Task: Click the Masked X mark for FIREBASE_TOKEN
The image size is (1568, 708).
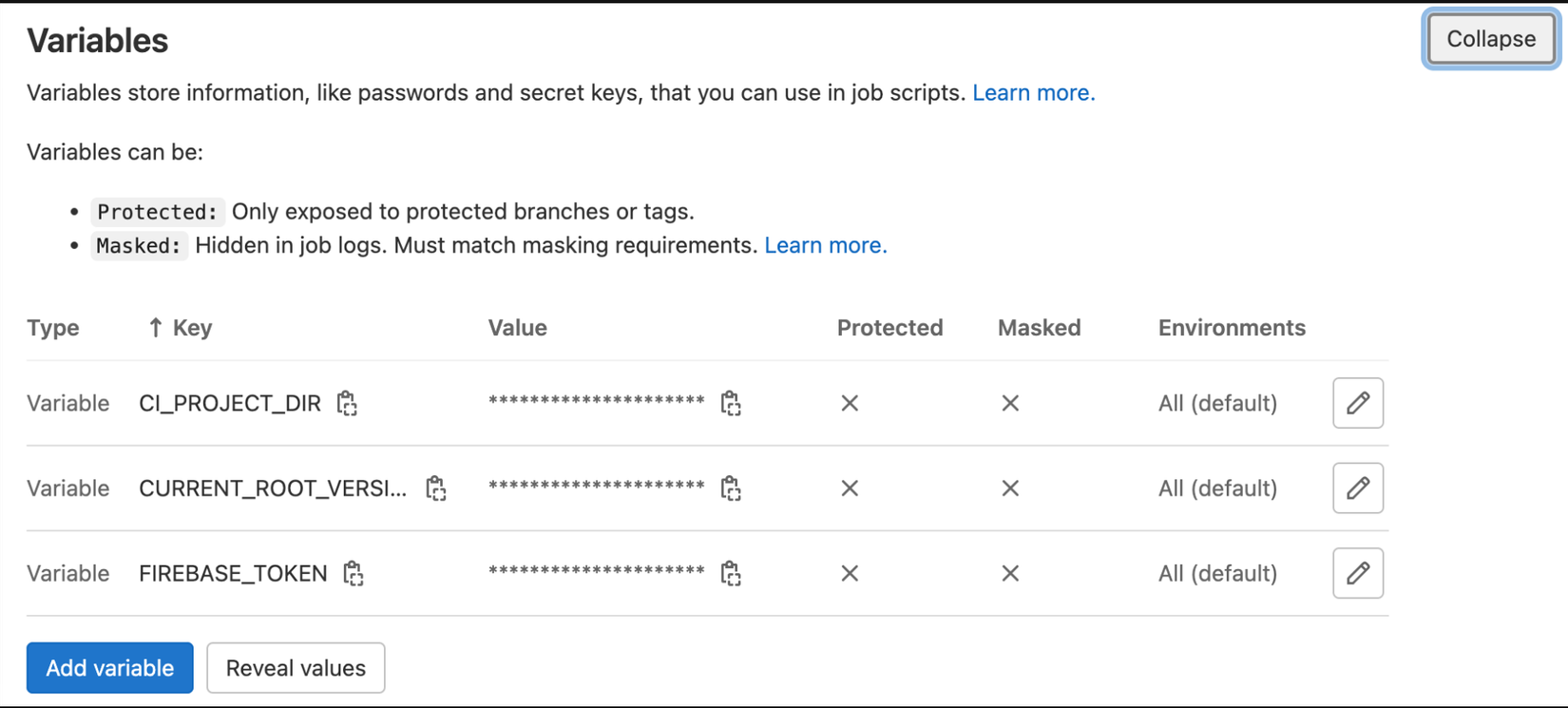Action: [1010, 573]
